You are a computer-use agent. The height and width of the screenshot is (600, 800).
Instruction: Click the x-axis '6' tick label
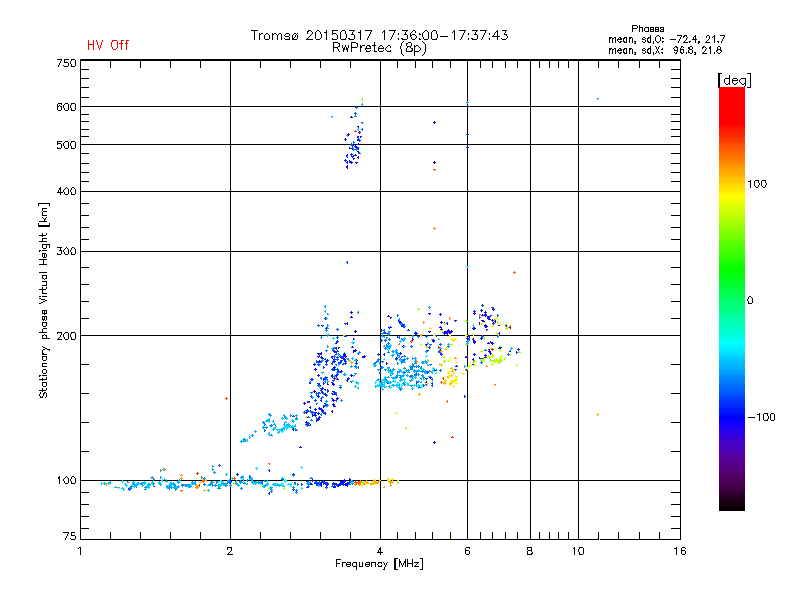tap(467, 551)
